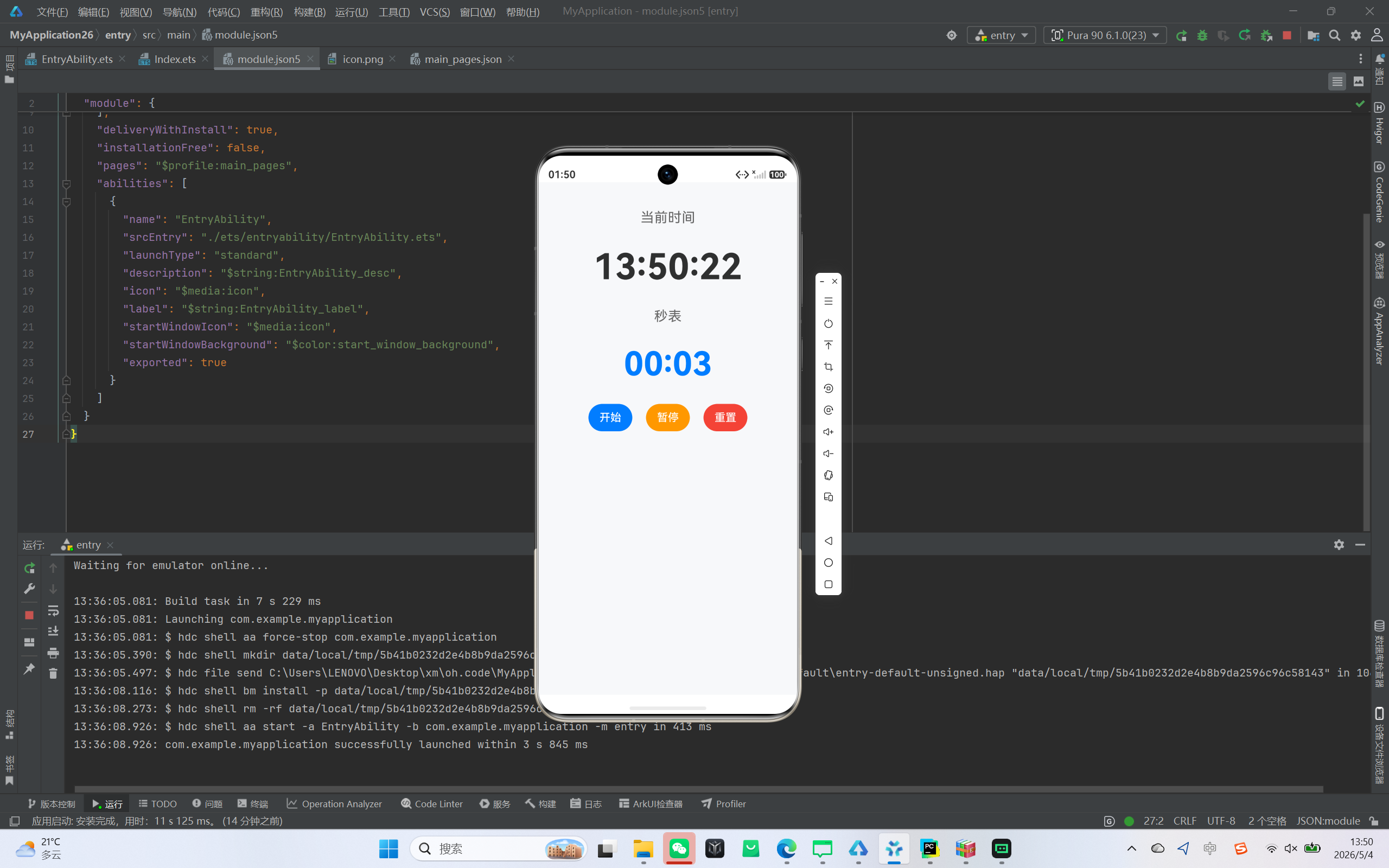This screenshot has width=1389, height=868.
Task: Go to emulator home with circle button
Action: [x=828, y=563]
